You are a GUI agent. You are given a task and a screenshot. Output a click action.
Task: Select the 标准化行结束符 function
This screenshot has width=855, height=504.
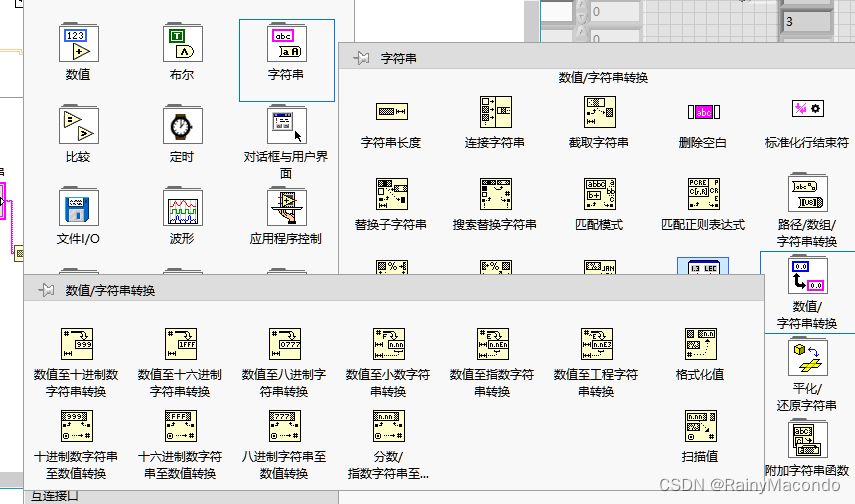click(x=808, y=109)
